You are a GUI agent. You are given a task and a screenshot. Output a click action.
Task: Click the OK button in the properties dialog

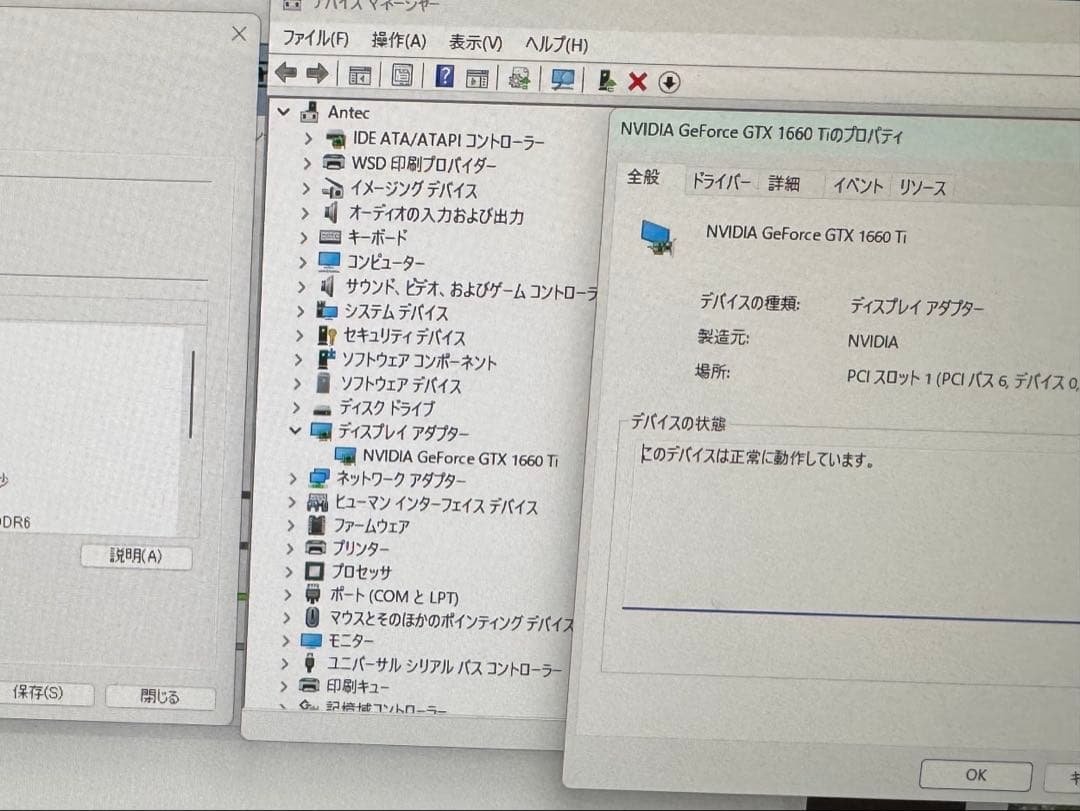(x=975, y=775)
